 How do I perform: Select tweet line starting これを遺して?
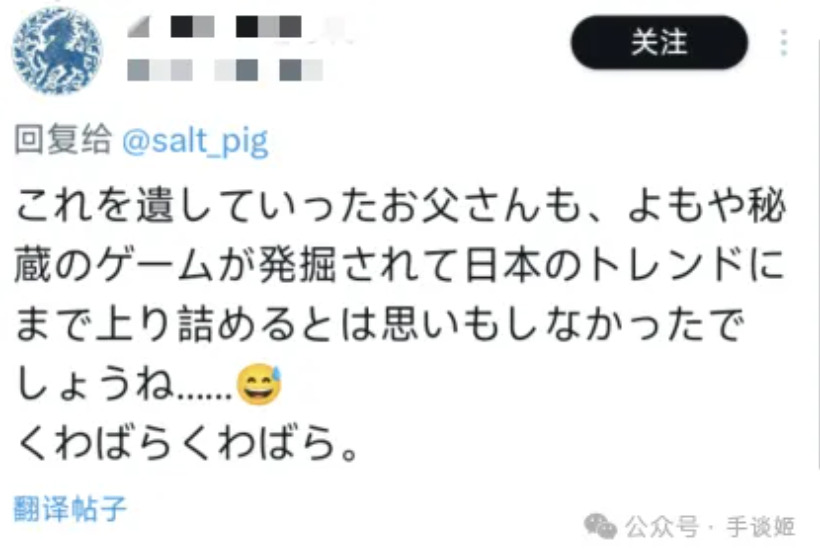[401, 206]
